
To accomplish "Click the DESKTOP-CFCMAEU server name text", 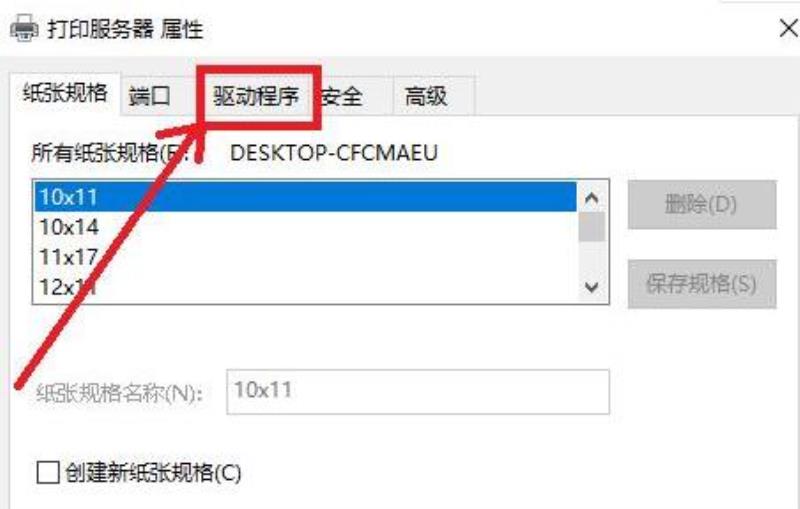I will point(334,153).
